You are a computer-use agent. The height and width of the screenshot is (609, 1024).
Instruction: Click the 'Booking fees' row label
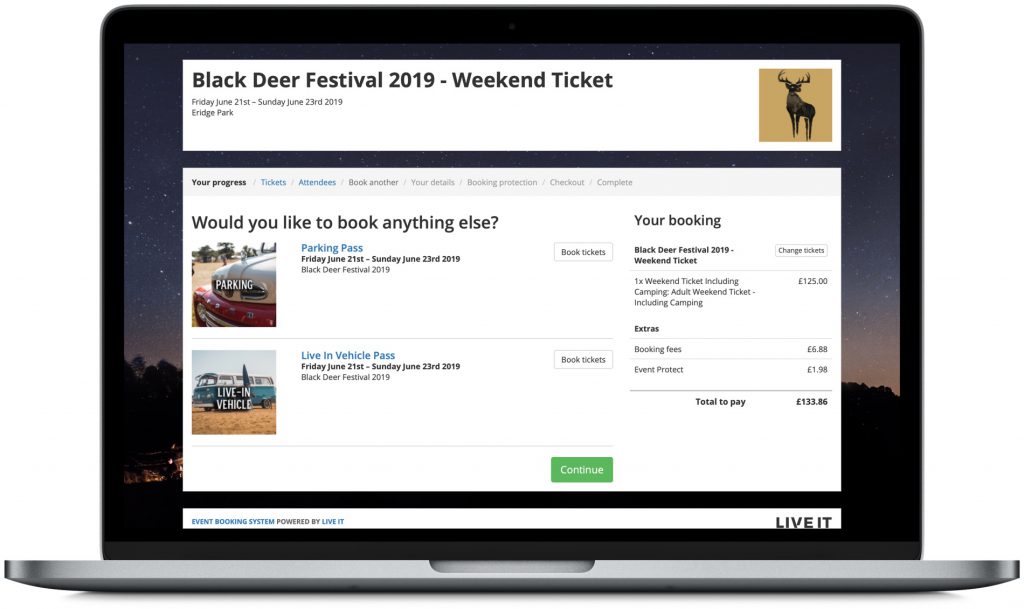[658, 349]
